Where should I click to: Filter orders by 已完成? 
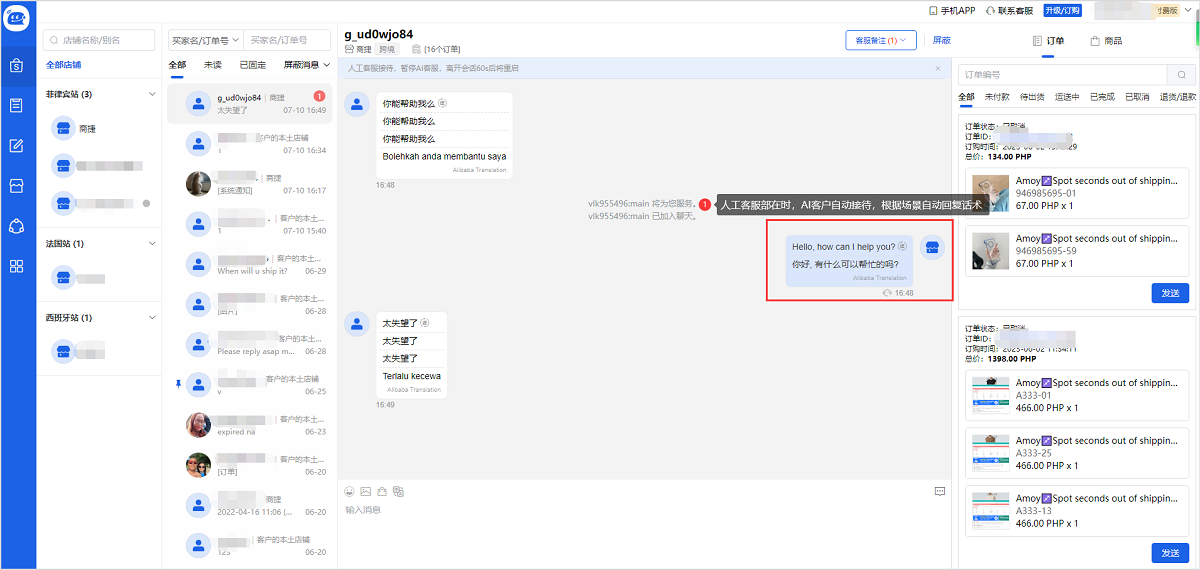coord(1102,97)
